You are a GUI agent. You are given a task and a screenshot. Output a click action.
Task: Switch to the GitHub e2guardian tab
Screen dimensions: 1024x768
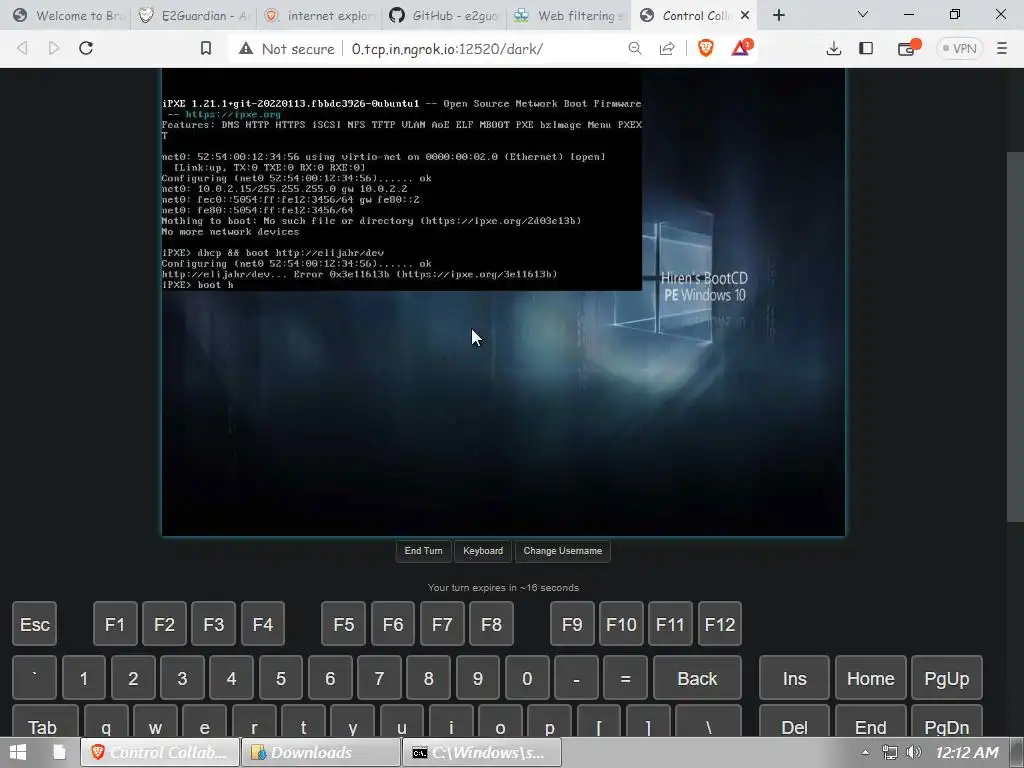click(x=446, y=15)
